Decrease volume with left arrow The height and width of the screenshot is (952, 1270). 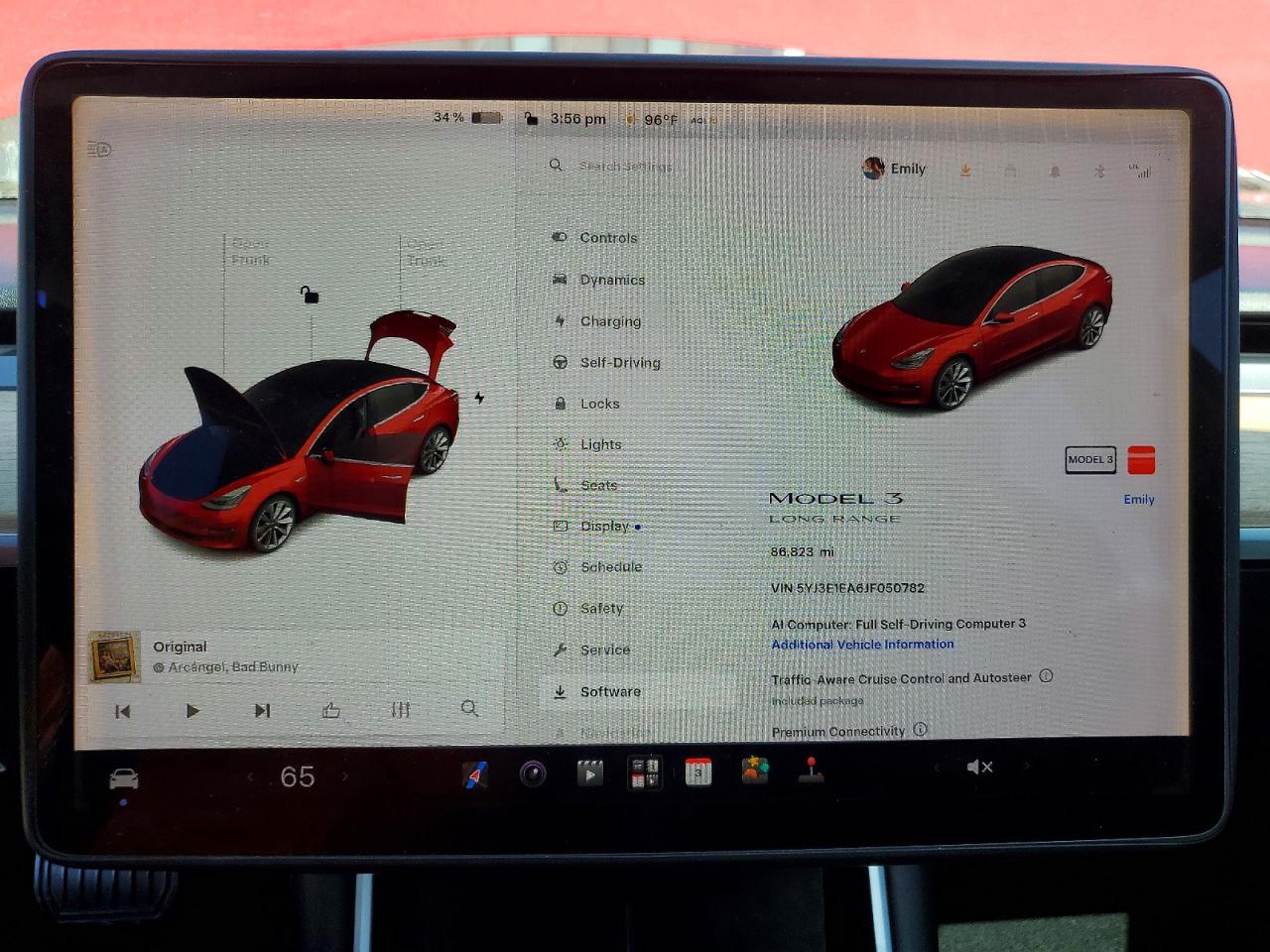[936, 768]
